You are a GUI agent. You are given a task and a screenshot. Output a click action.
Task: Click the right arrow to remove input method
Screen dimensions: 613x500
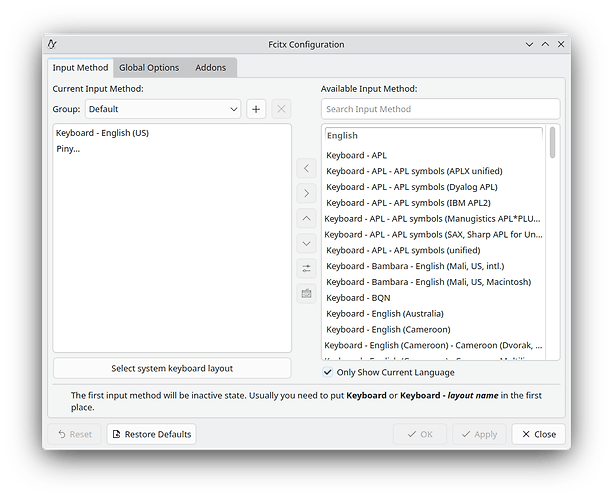306,194
